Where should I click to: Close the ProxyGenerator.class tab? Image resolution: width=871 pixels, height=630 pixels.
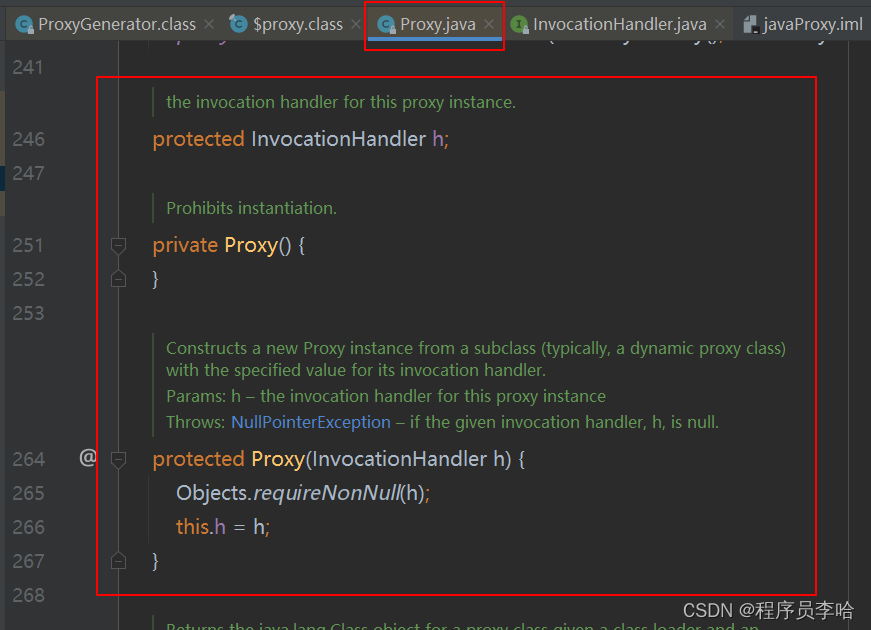click(209, 24)
